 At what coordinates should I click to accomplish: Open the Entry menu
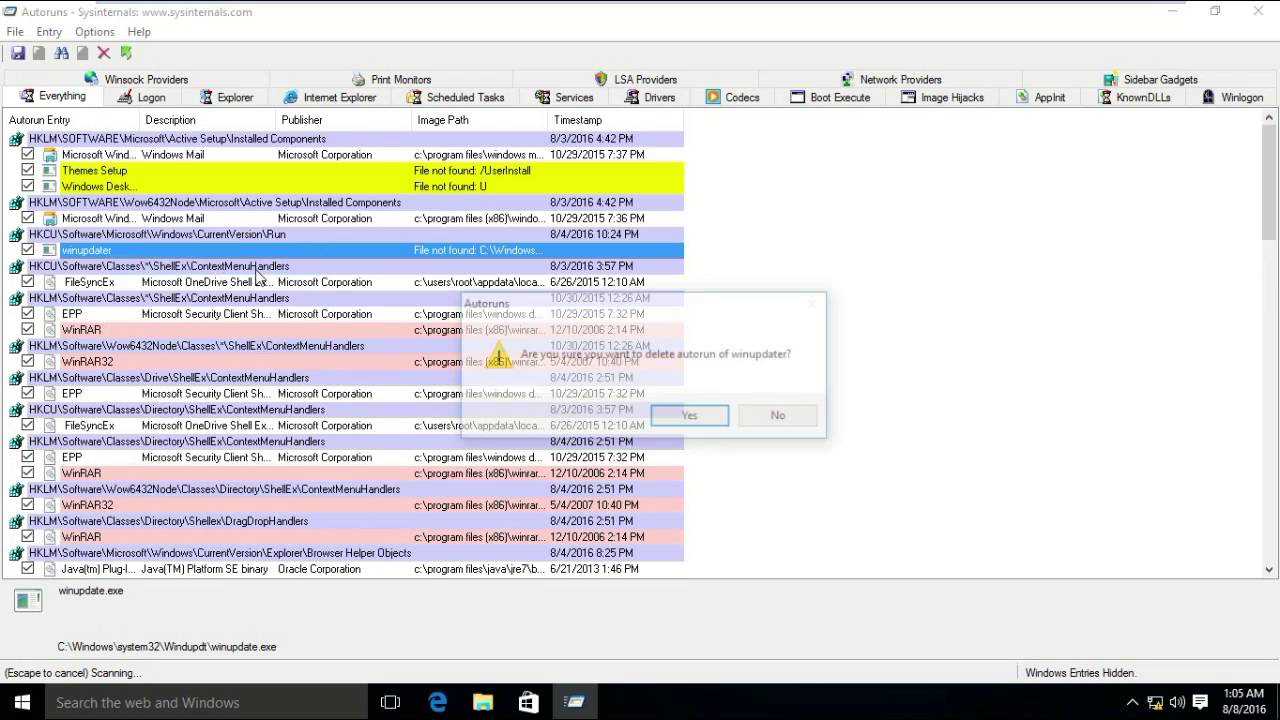[x=49, y=32]
